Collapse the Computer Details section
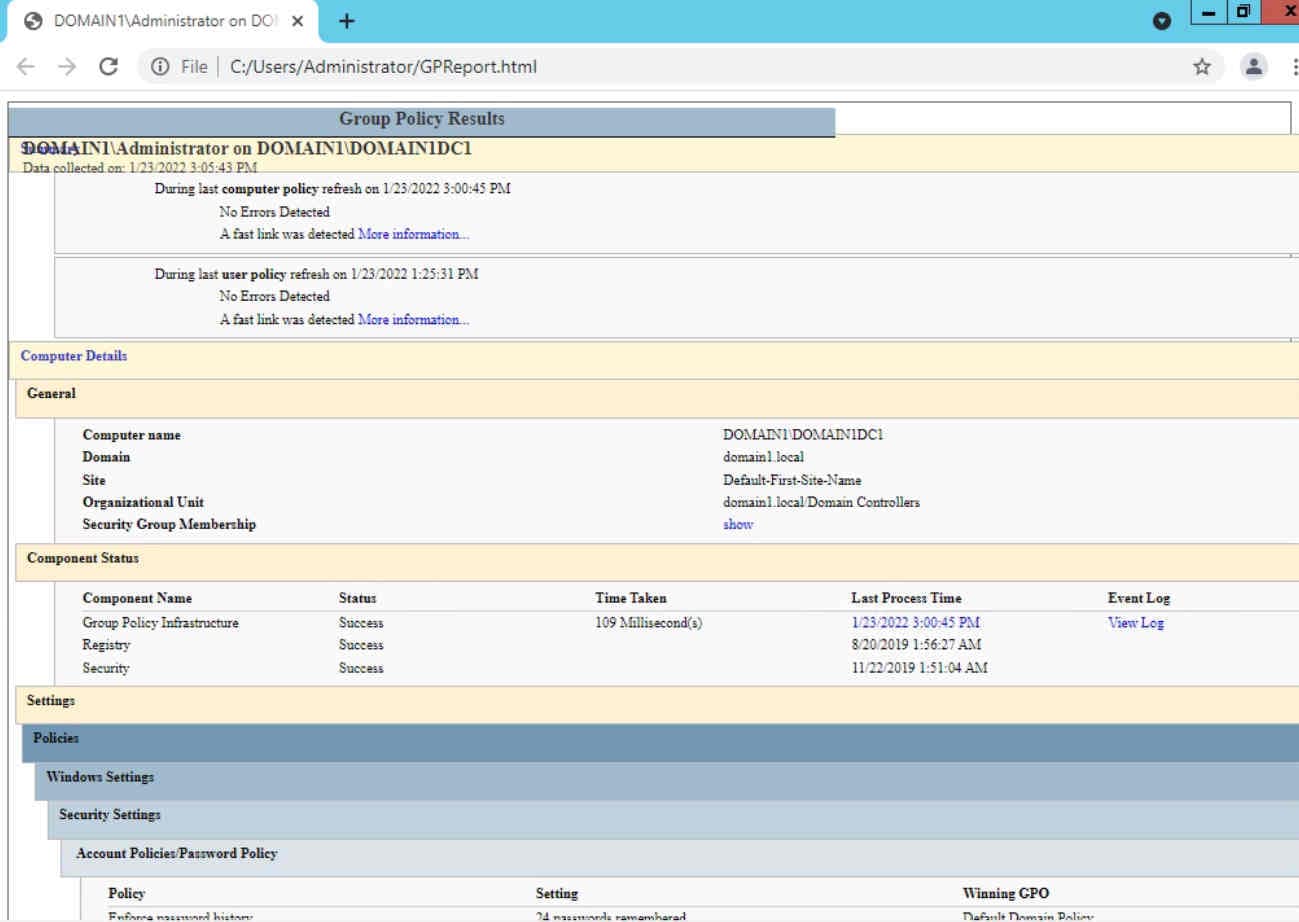1299x922 pixels. tap(75, 356)
